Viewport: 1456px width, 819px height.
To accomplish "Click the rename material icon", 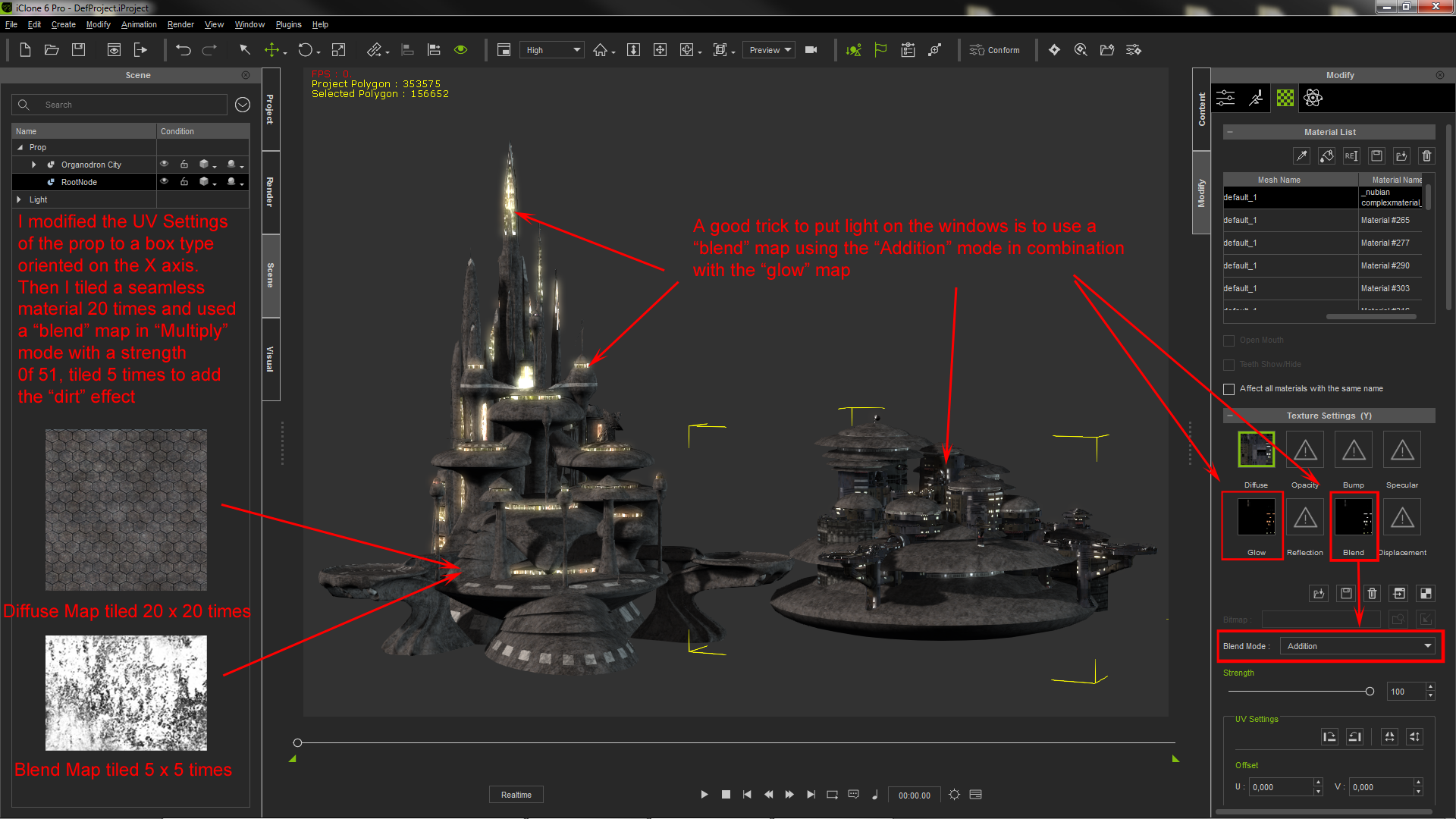I will click(1351, 155).
